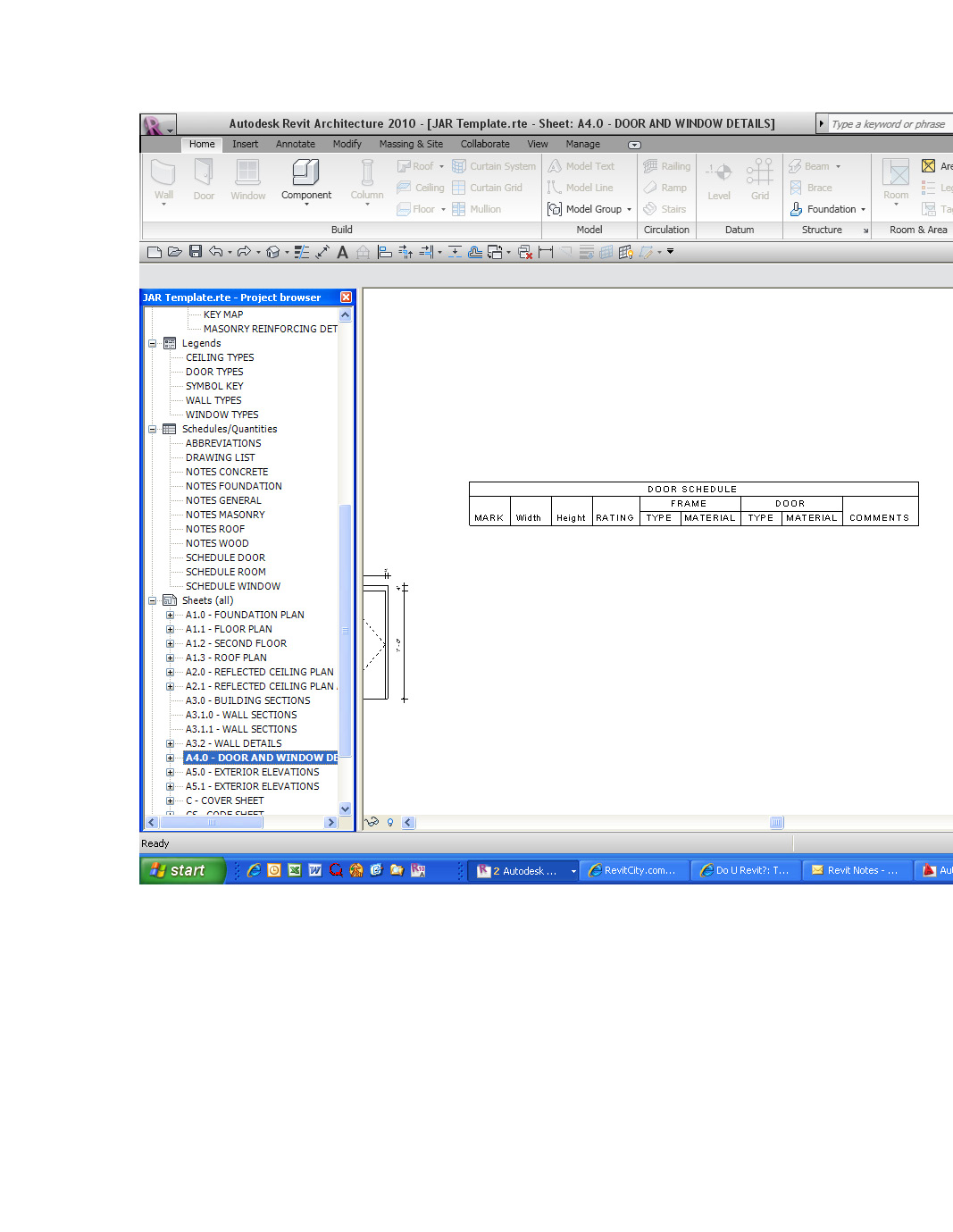The height and width of the screenshot is (1232, 953).
Task: Select the Grid datum tool
Action: click(x=760, y=180)
